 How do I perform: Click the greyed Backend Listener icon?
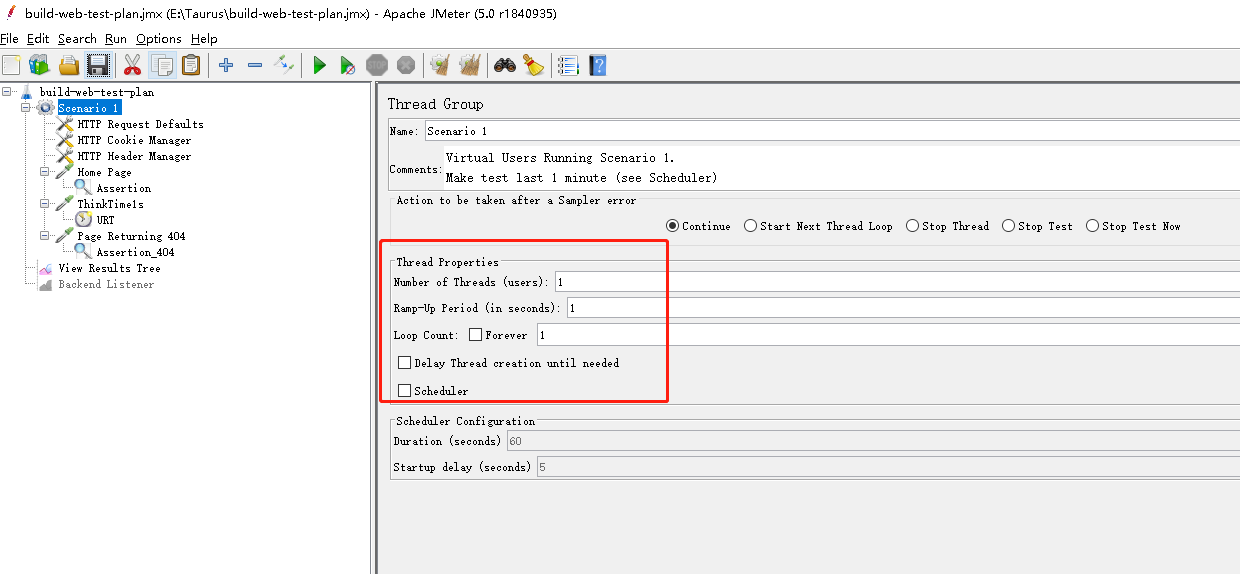(x=46, y=284)
